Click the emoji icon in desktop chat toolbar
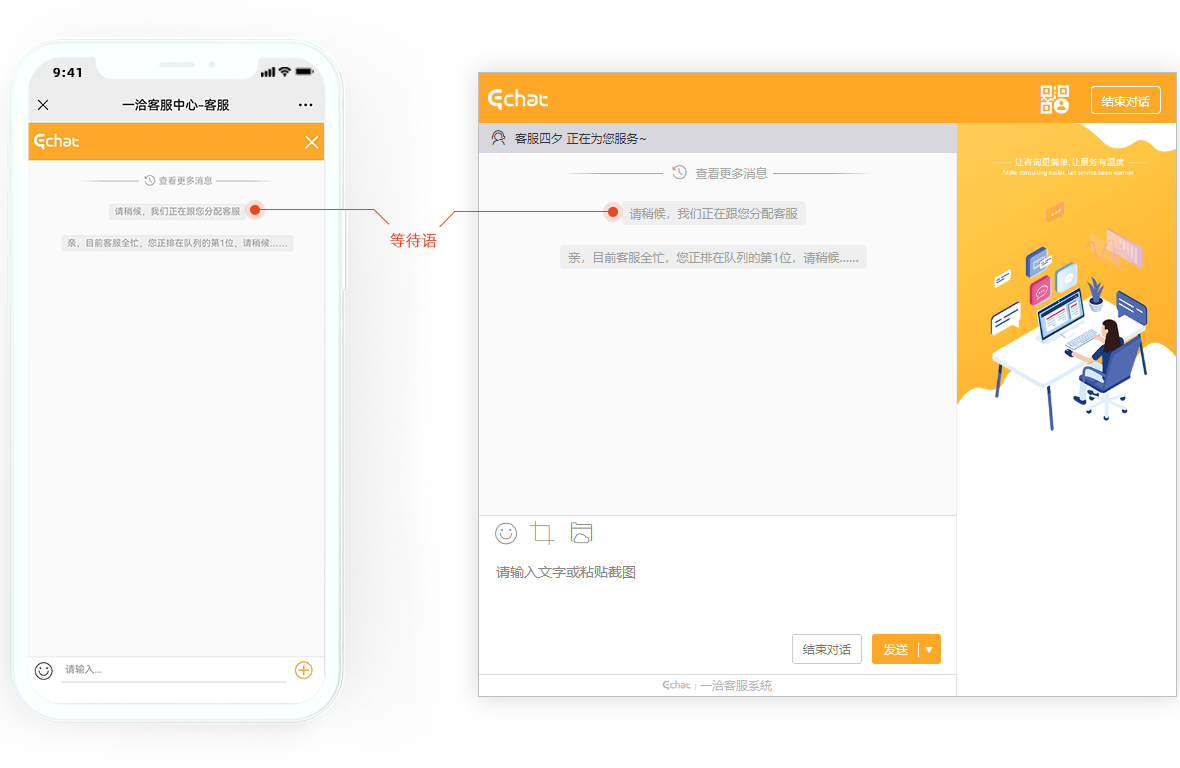The image size is (1180, 768). [506, 533]
